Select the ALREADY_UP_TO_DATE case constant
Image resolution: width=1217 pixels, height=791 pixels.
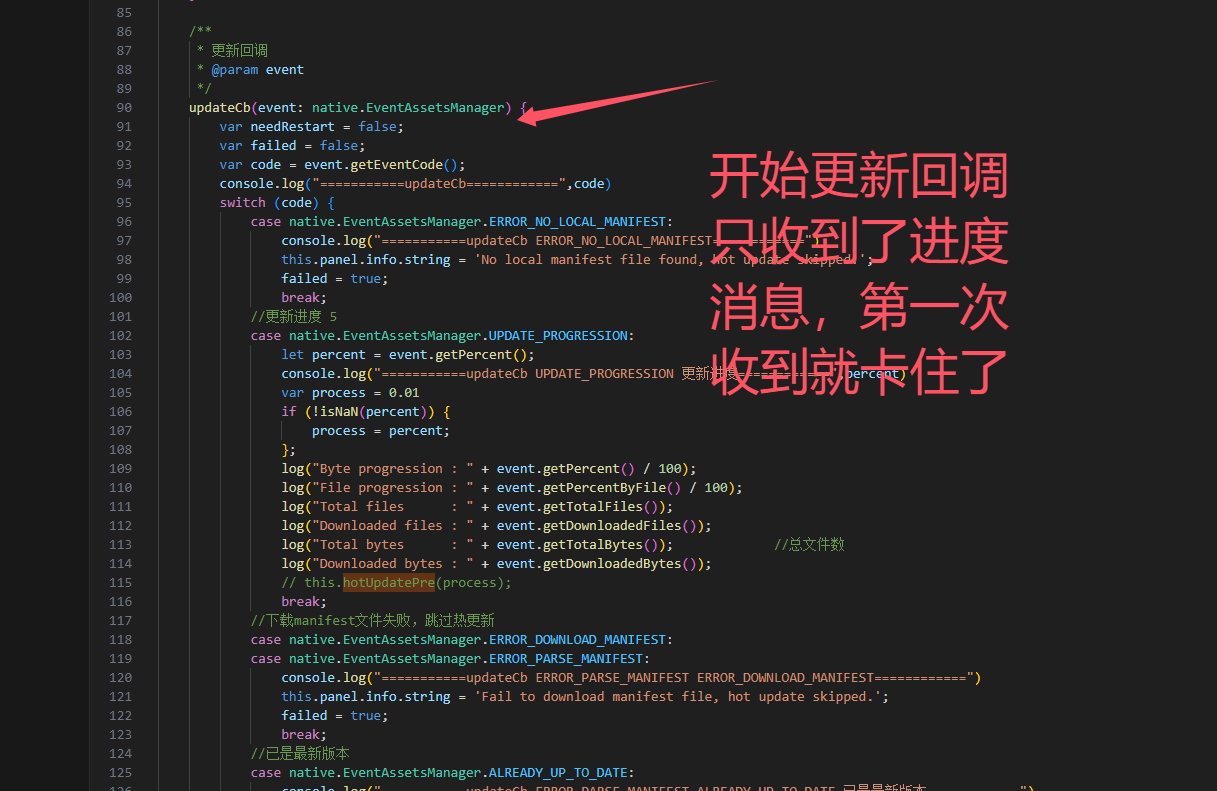click(558, 773)
